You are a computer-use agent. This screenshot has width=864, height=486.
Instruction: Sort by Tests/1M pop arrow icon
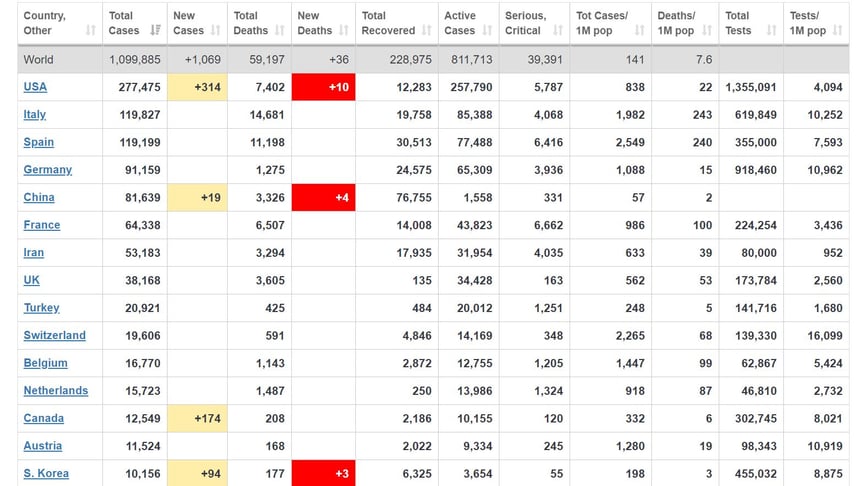[838, 31]
